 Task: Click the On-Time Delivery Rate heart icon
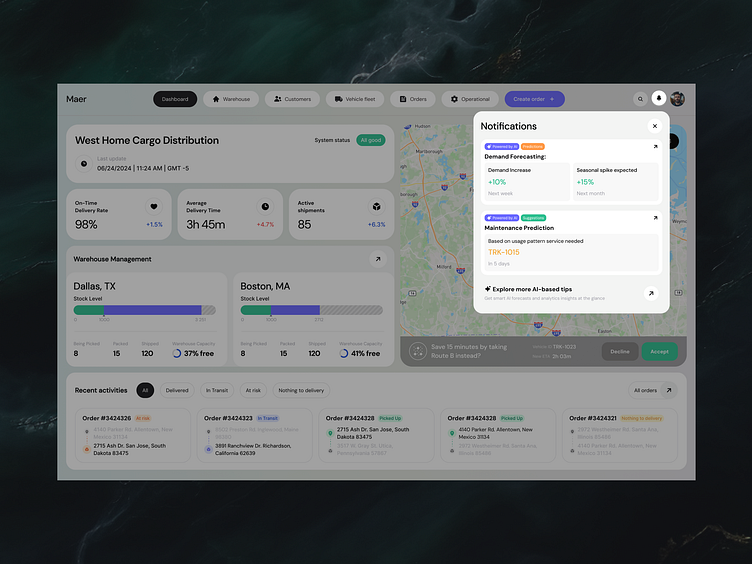click(x=154, y=206)
